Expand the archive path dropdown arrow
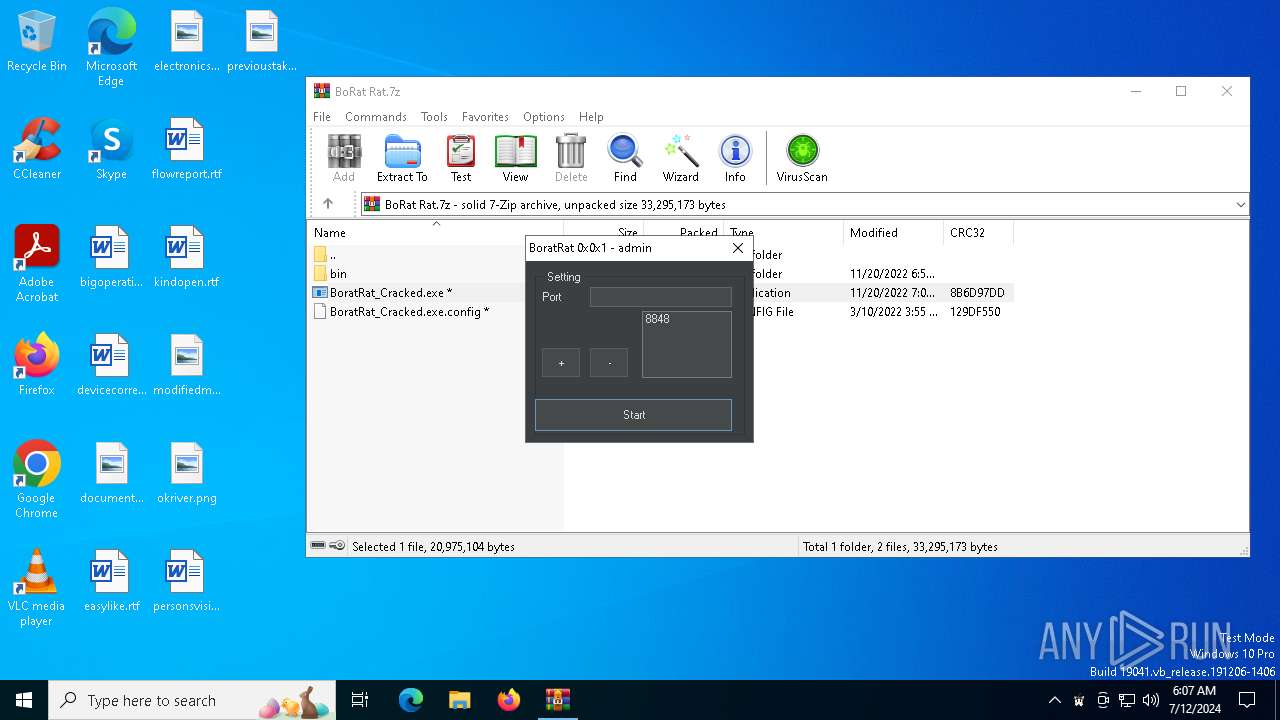 1240,204
